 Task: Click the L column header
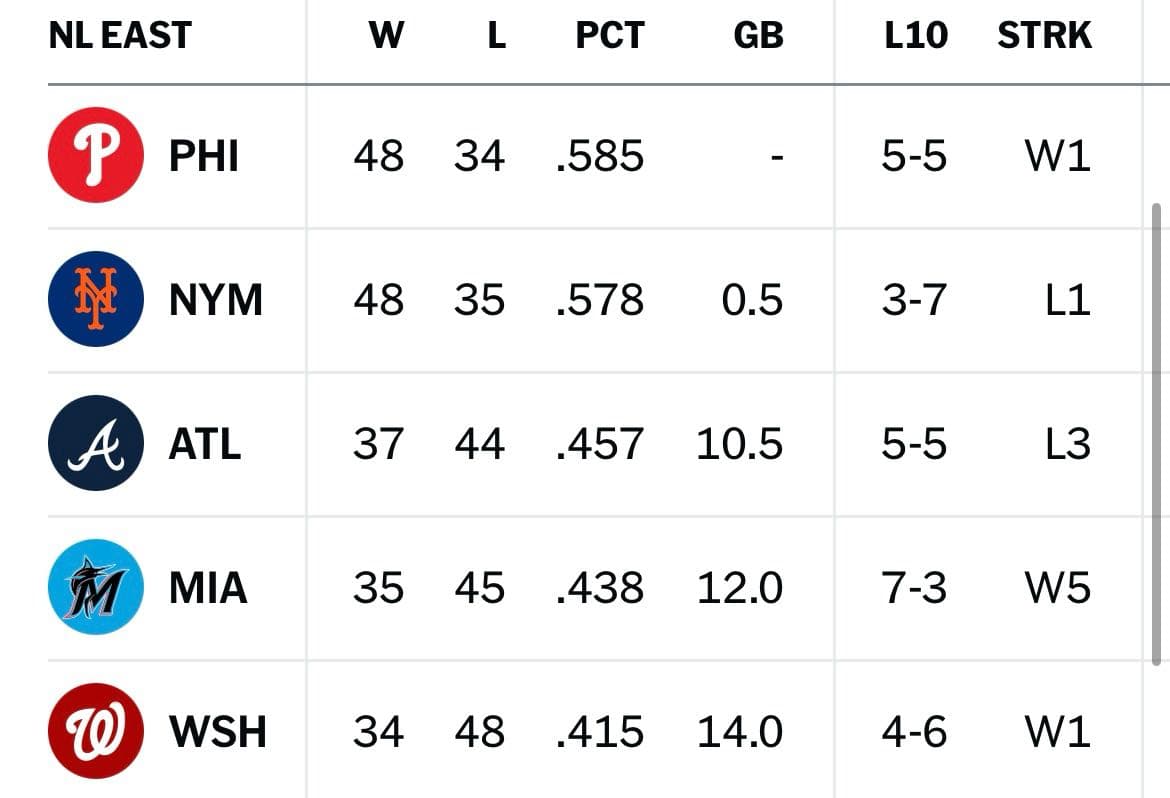(x=497, y=35)
